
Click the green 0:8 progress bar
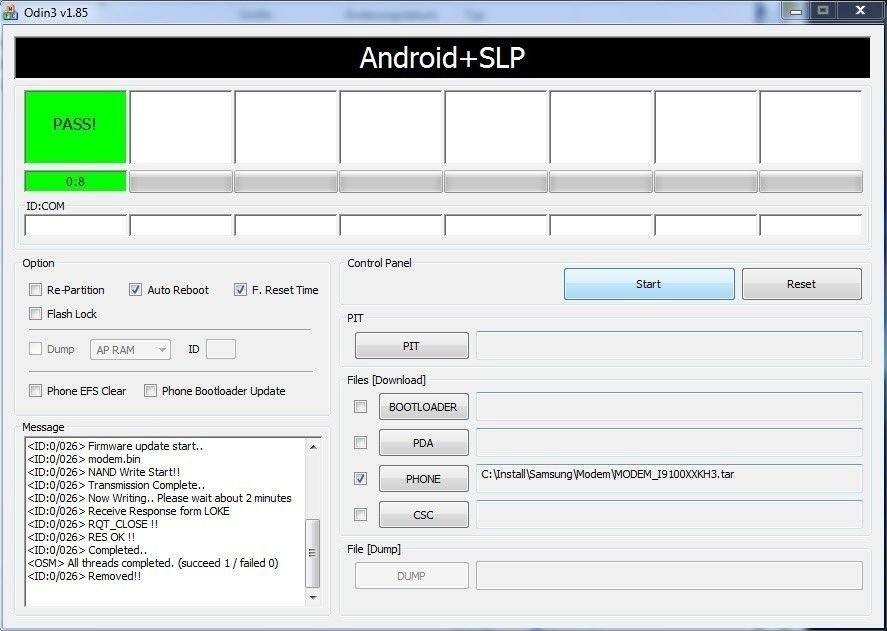pos(75,182)
